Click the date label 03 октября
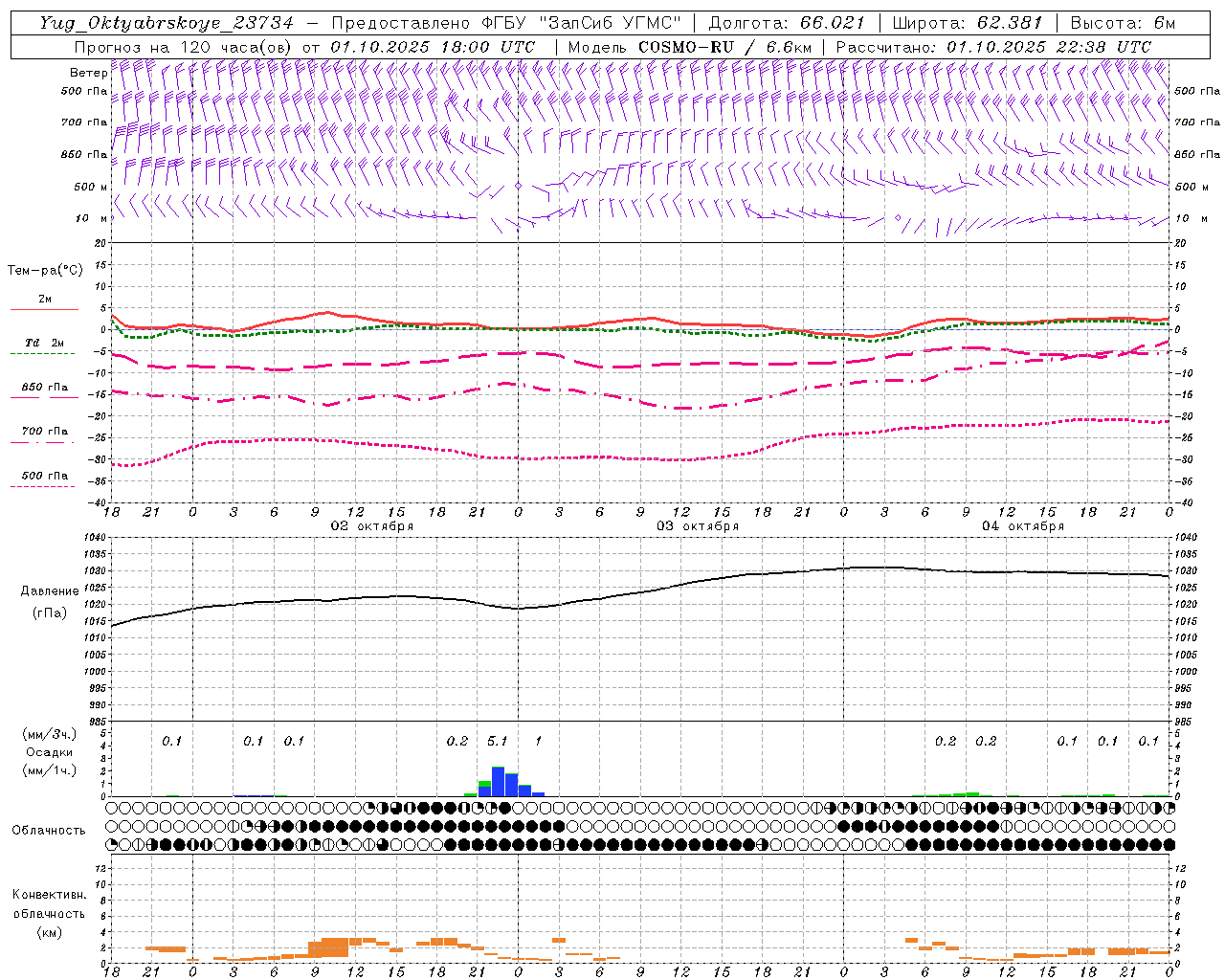The image size is (1225, 980). click(x=698, y=525)
